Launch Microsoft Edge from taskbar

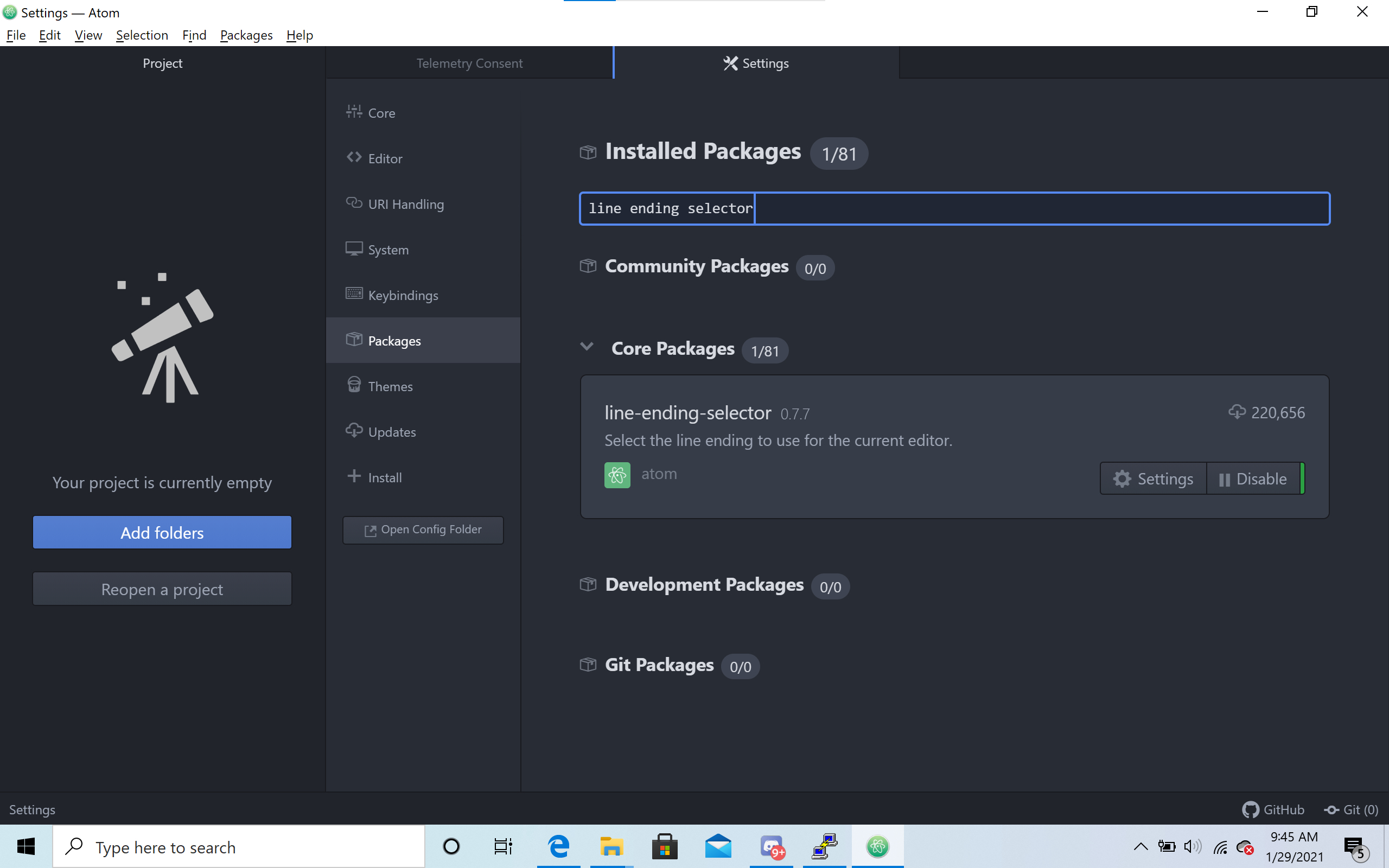point(558,846)
